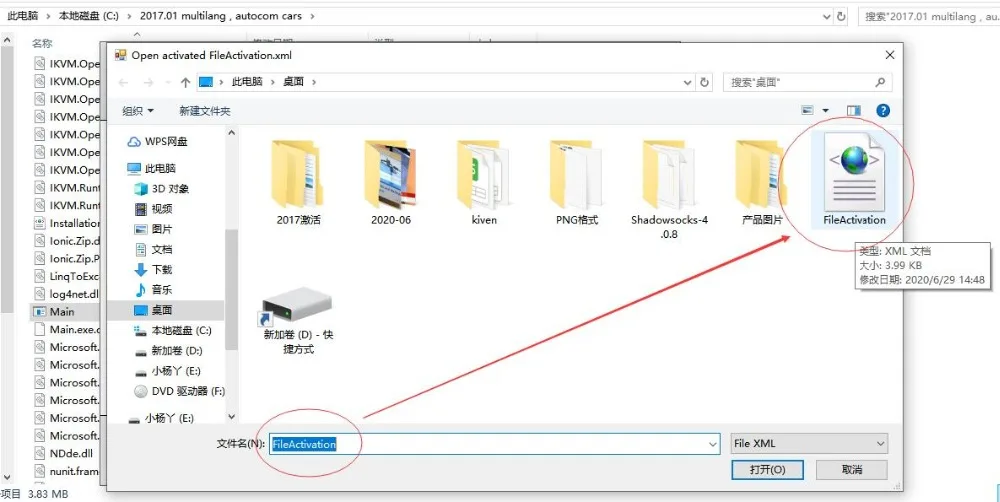Go up one folder level
This screenshot has height=502, width=1000.
point(186,82)
